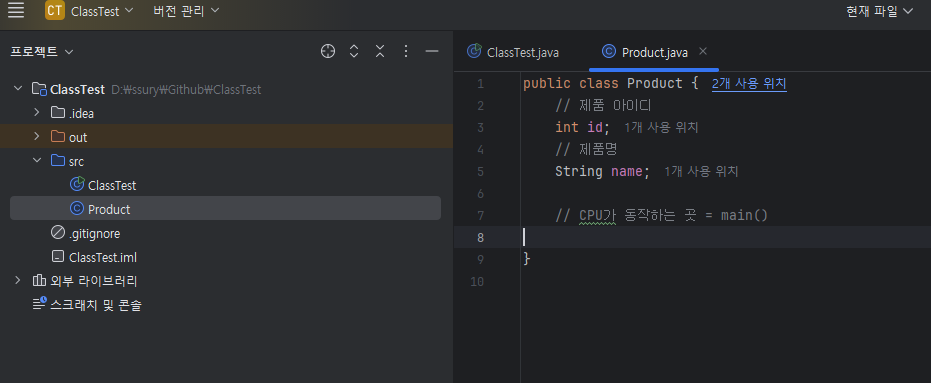The image size is (931, 383).
Task: Open the project panel options menu
Action: [406, 52]
